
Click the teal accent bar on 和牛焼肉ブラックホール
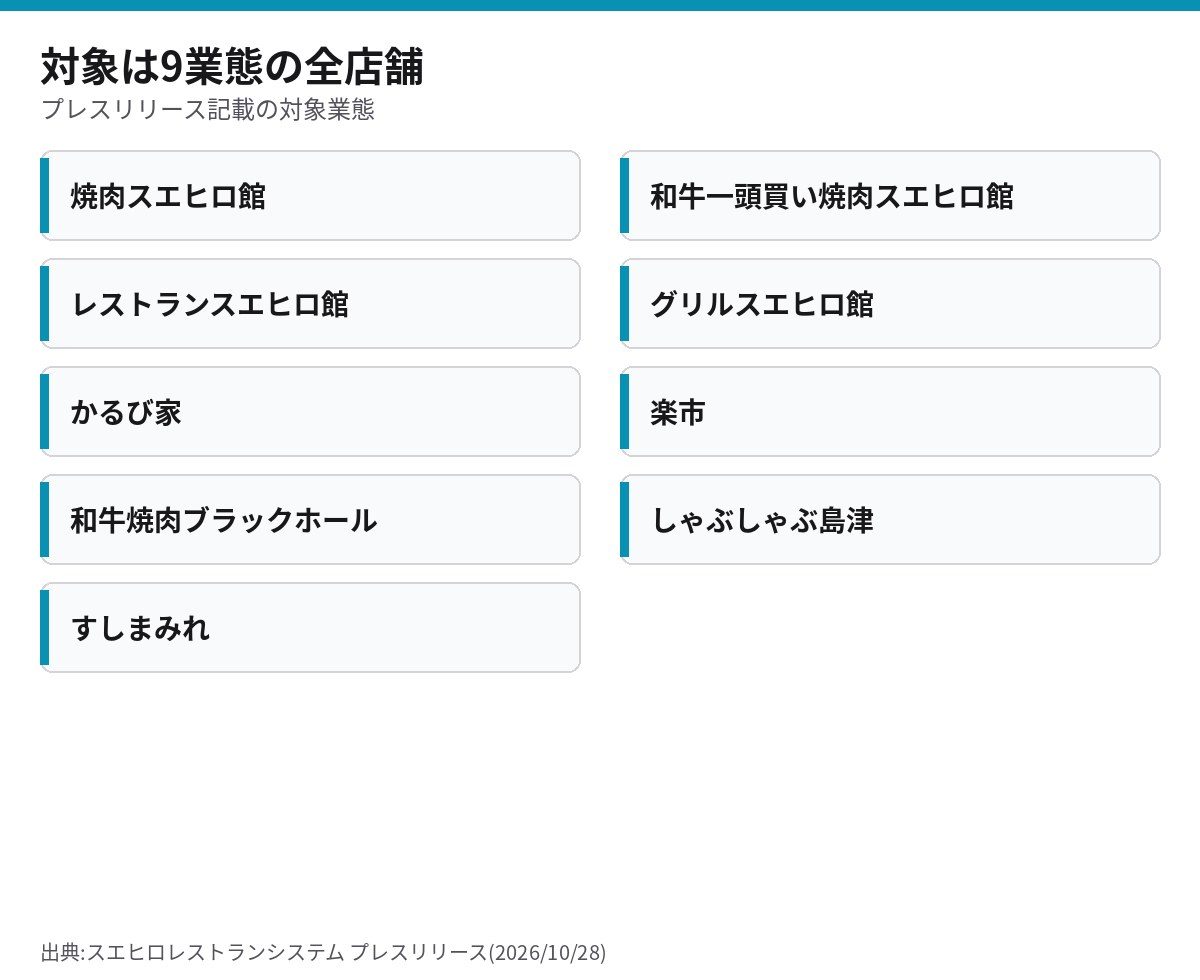click(44, 520)
